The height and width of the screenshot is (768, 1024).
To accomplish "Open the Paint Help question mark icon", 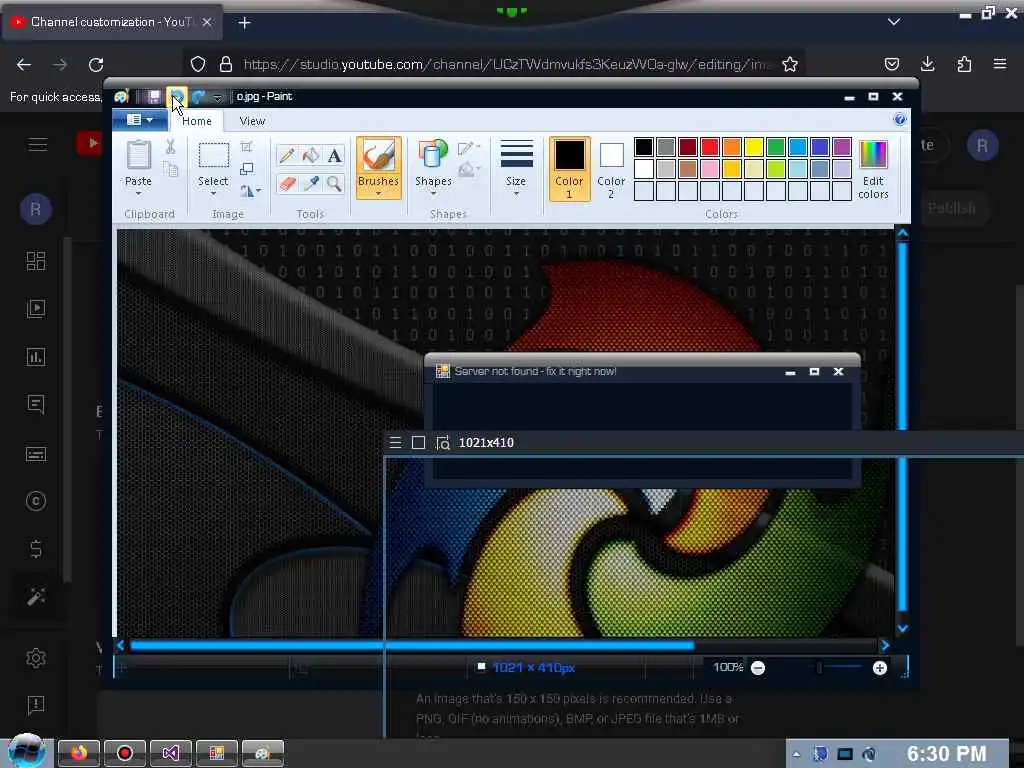I will [x=899, y=119].
